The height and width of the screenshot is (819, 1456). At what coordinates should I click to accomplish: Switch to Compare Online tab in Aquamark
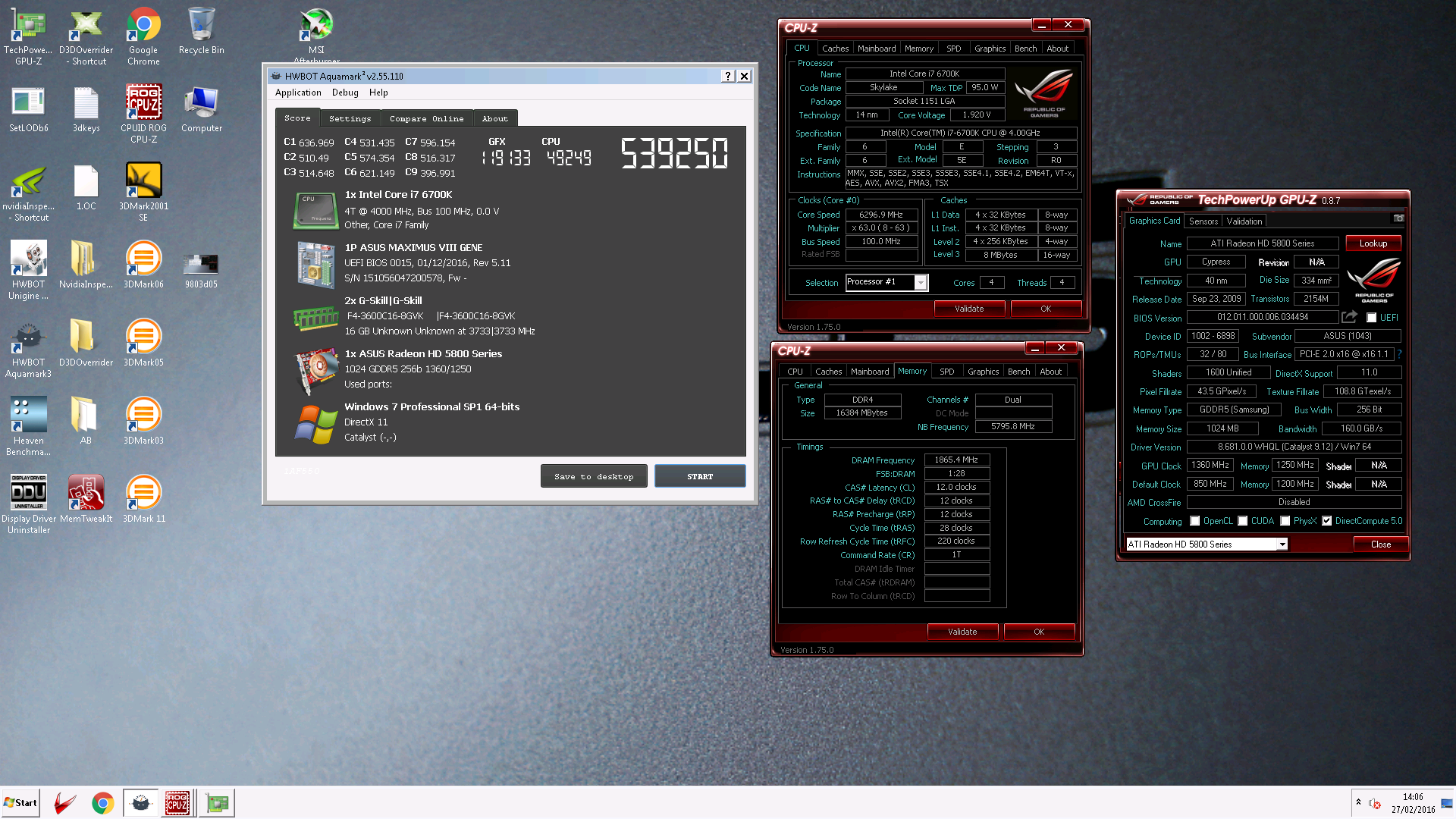point(426,118)
